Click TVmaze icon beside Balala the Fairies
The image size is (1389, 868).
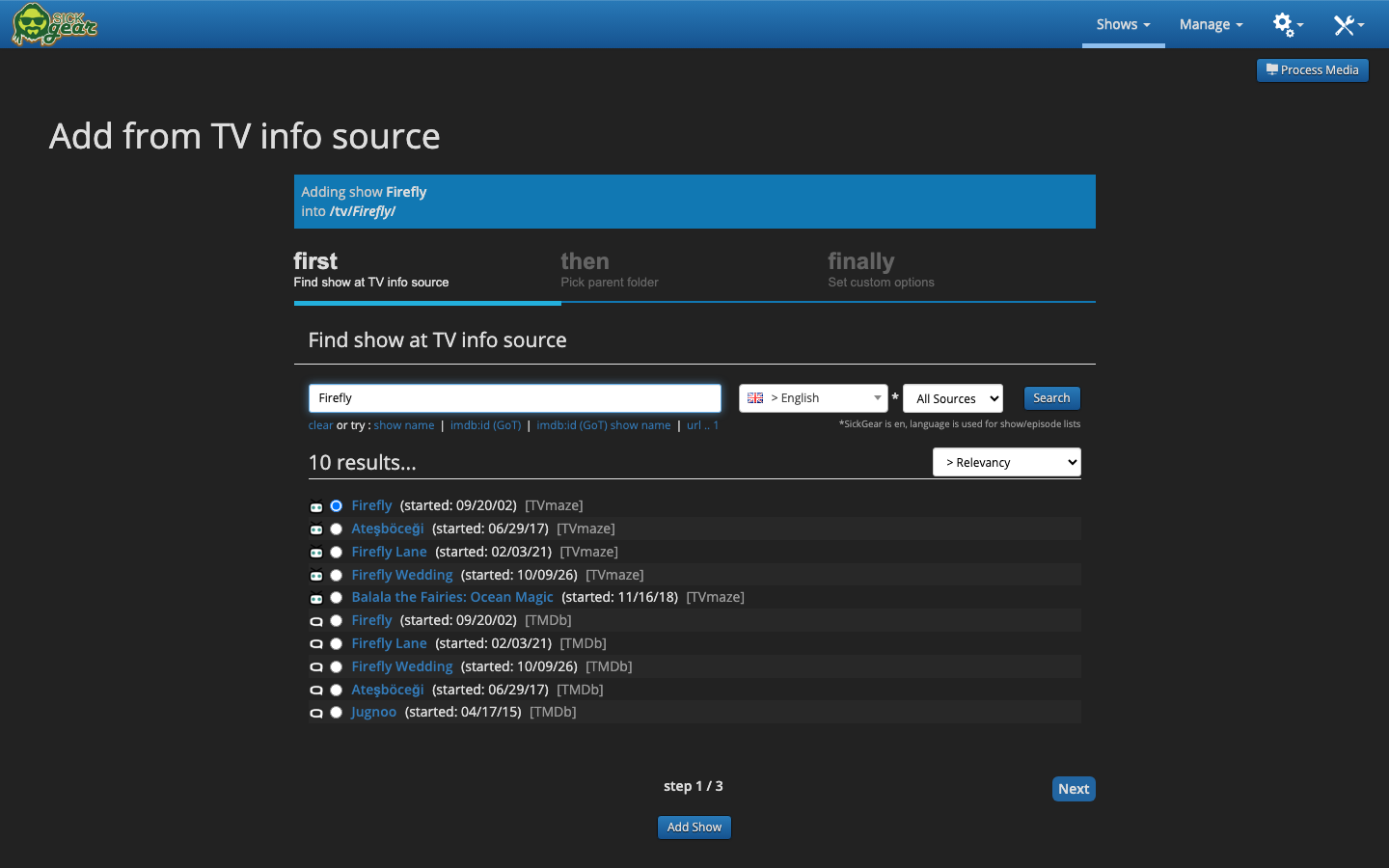(x=315, y=598)
